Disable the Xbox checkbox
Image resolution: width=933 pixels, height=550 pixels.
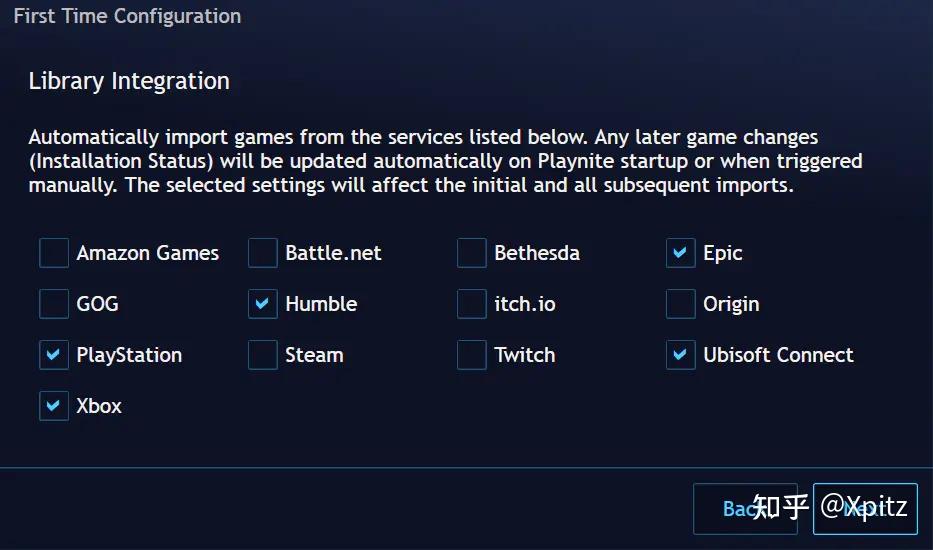[54, 406]
